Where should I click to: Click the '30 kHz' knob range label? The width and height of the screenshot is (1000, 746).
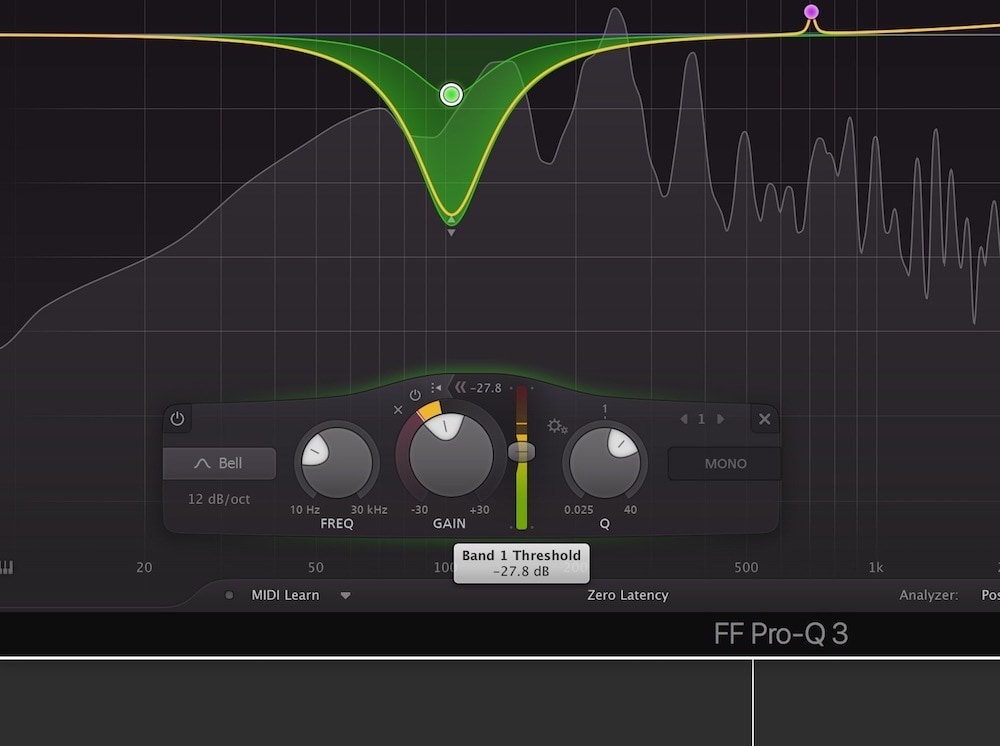coord(369,509)
